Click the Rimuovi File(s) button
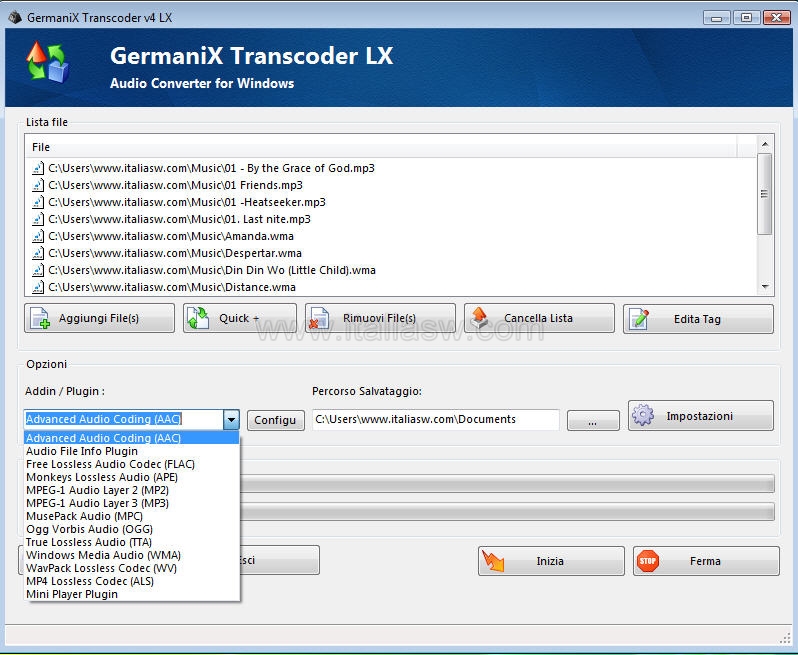Image resolution: width=798 pixels, height=655 pixels. pos(380,318)
